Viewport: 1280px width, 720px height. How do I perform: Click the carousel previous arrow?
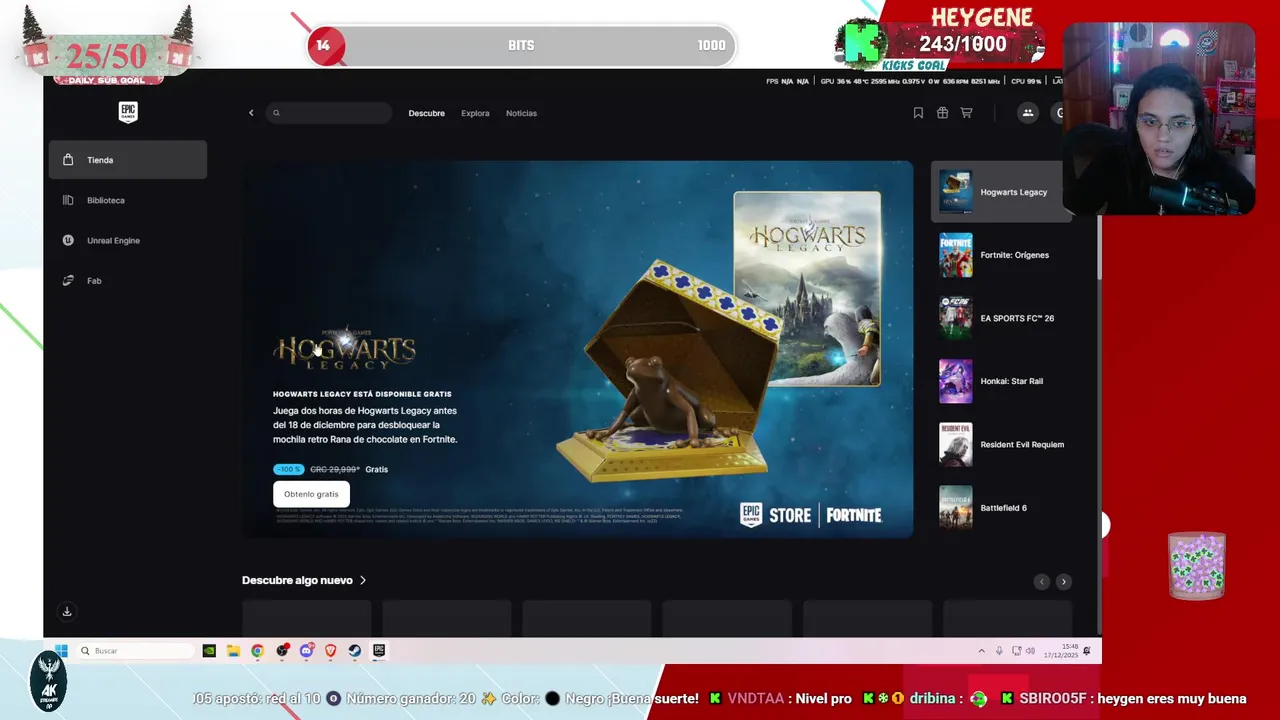coord(1042,581)
